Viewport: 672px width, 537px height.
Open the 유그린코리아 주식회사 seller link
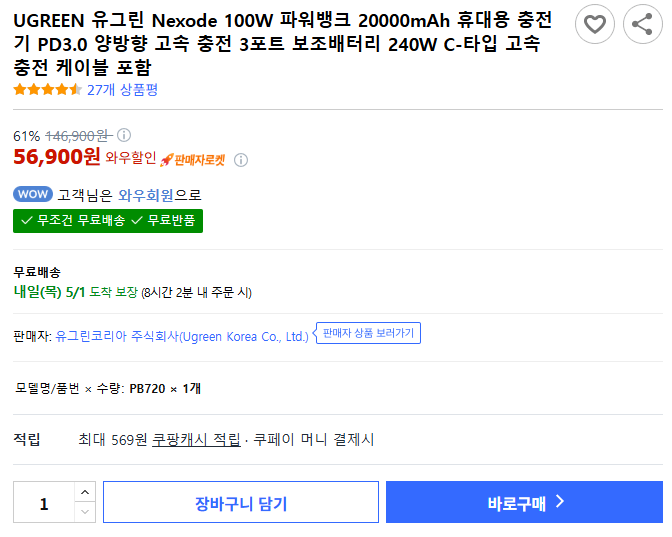tap(182, 337)
